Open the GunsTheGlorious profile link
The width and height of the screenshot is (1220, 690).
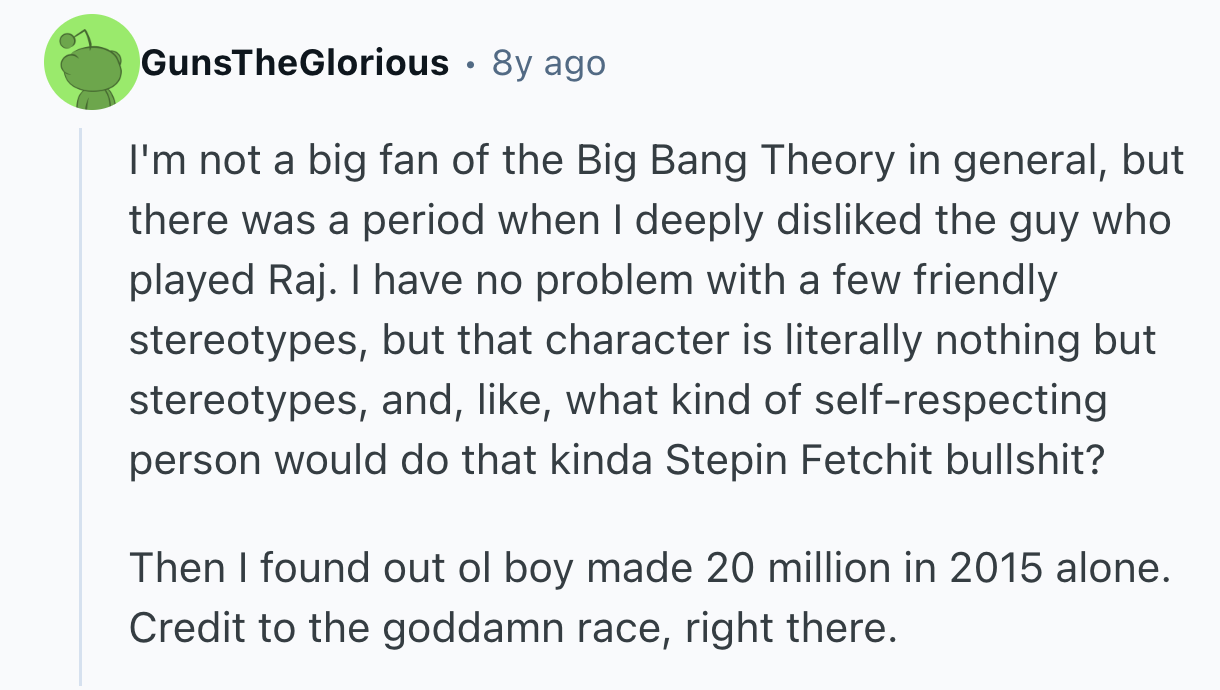(295, 63)
